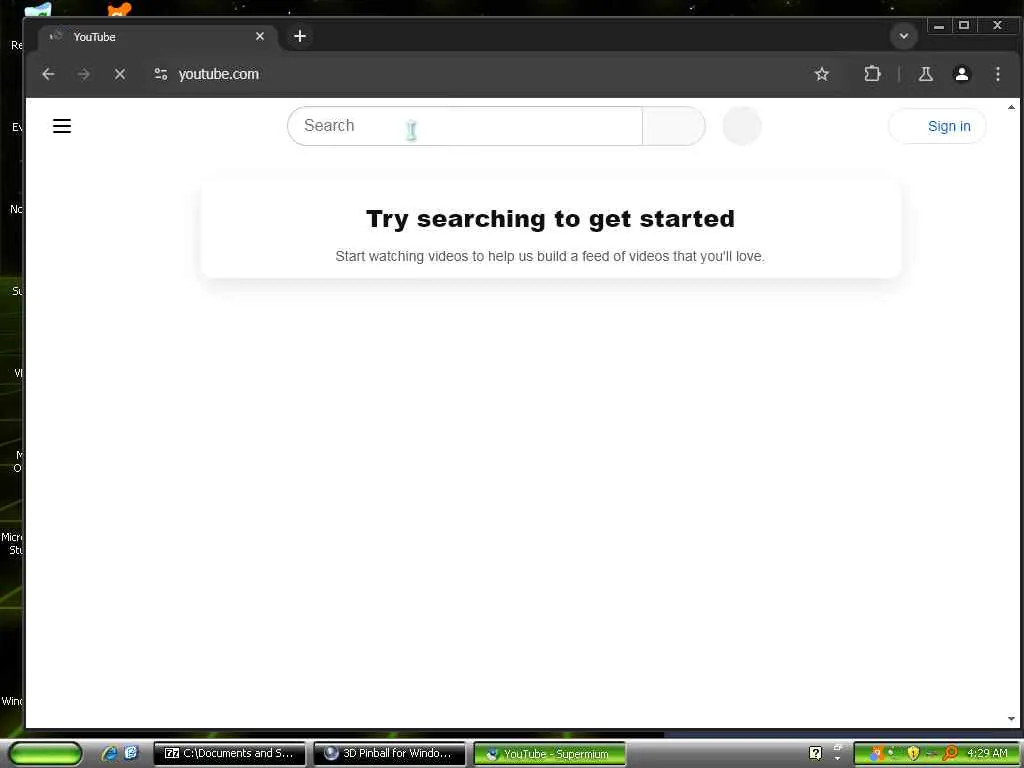Click the Sign in button

click(937, 126)
